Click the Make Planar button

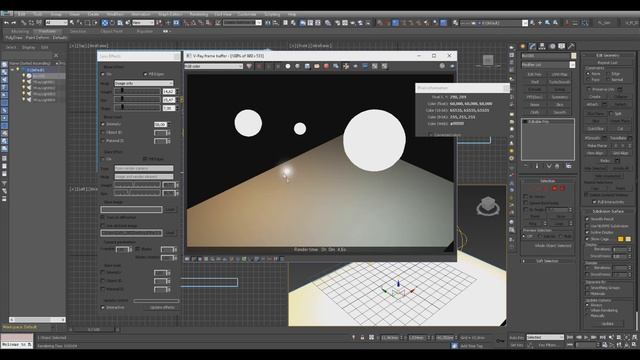(x=598, y=146)
